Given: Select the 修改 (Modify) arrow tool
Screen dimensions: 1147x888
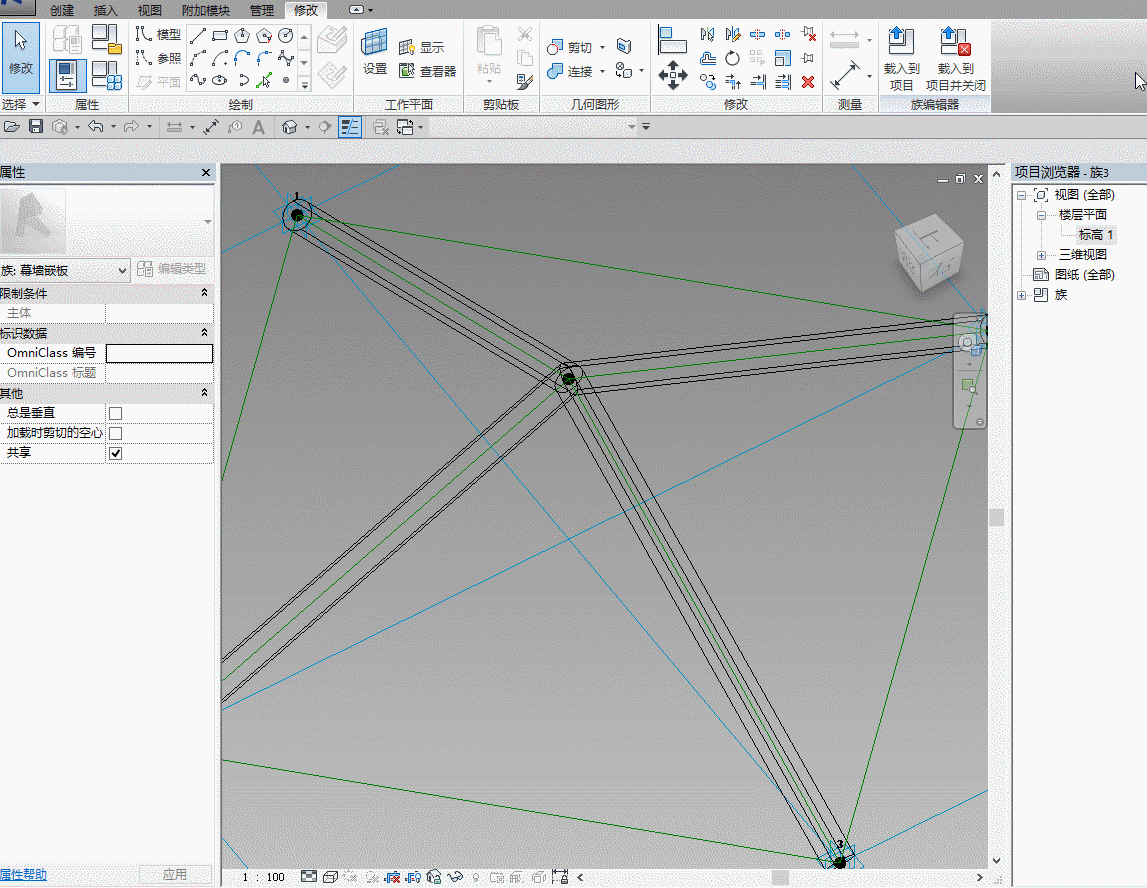Looking at the screenshot, I should (21, 54).
